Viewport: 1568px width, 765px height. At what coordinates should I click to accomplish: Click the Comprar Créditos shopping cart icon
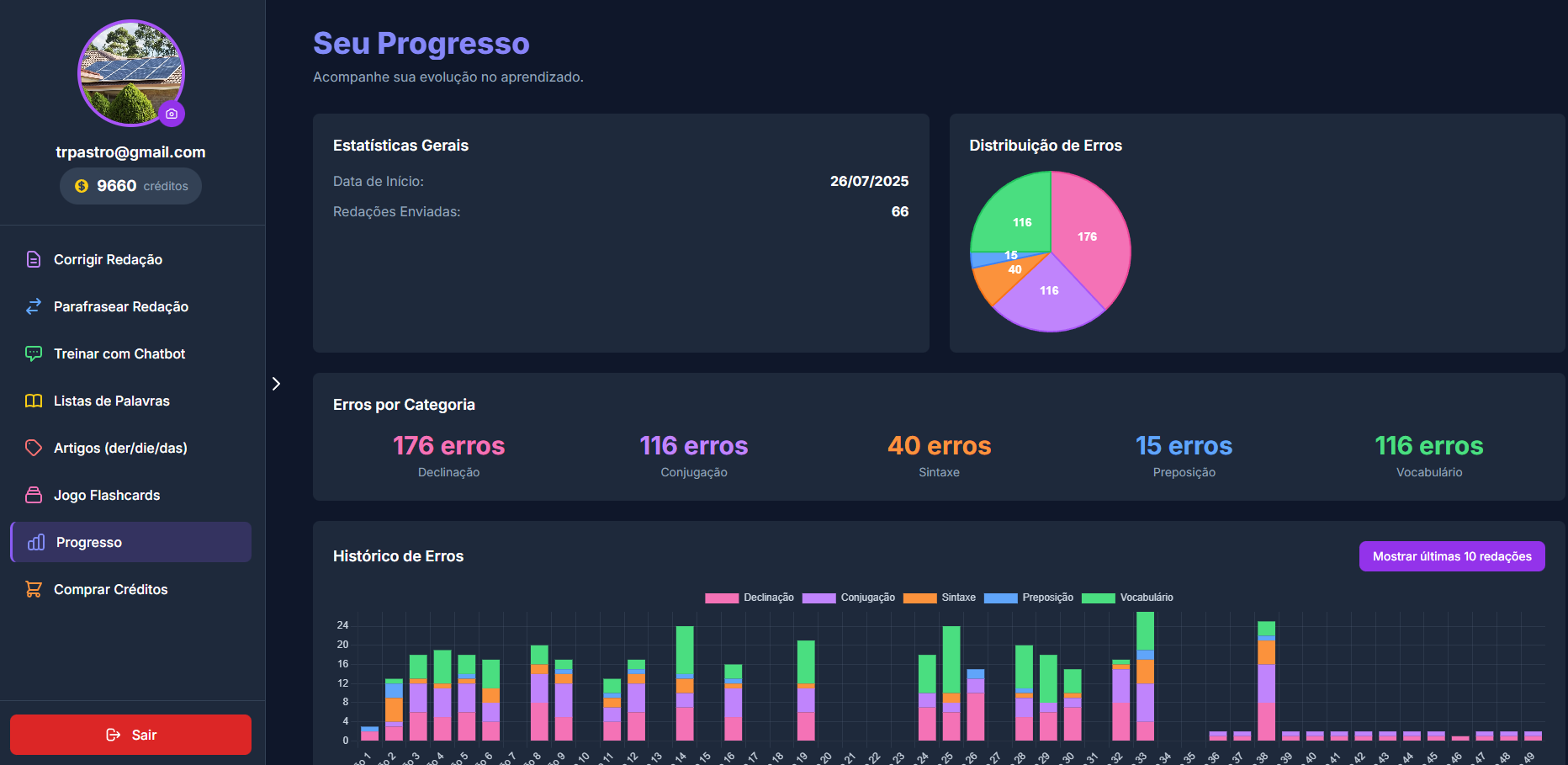[x=33, y=589]
